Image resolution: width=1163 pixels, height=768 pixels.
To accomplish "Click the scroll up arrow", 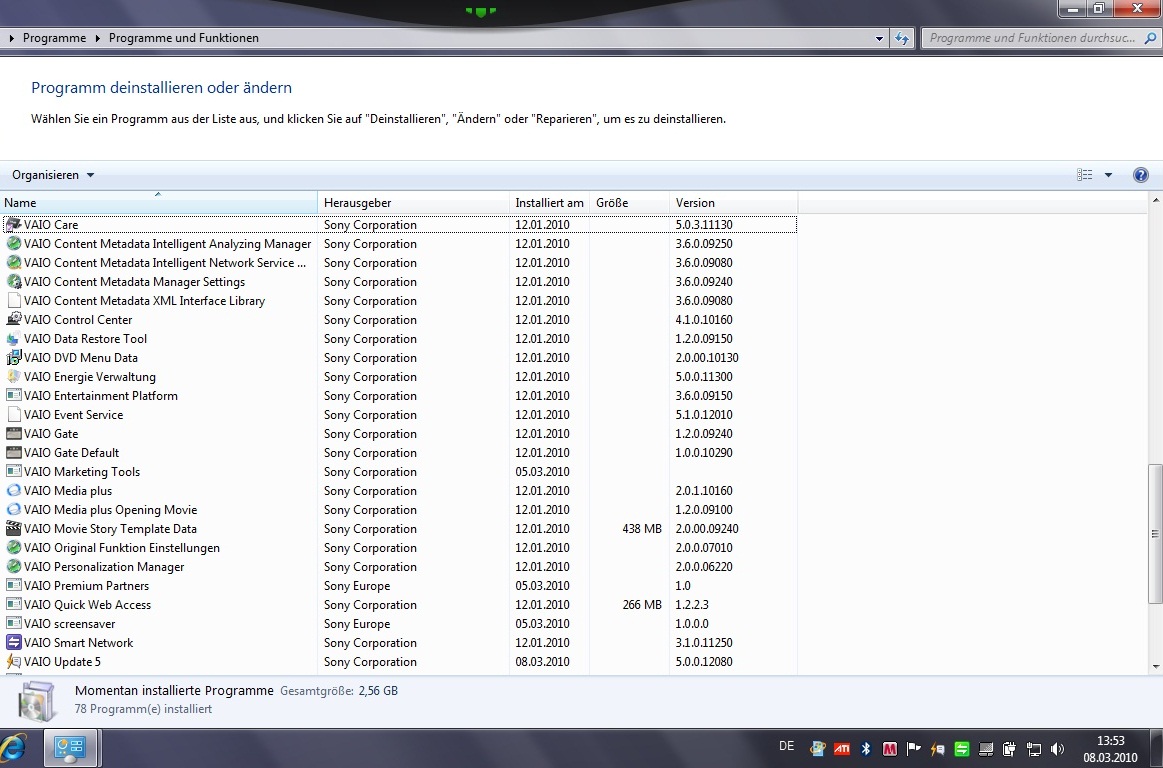I will pyautogui.click(x=1156, y=200).
